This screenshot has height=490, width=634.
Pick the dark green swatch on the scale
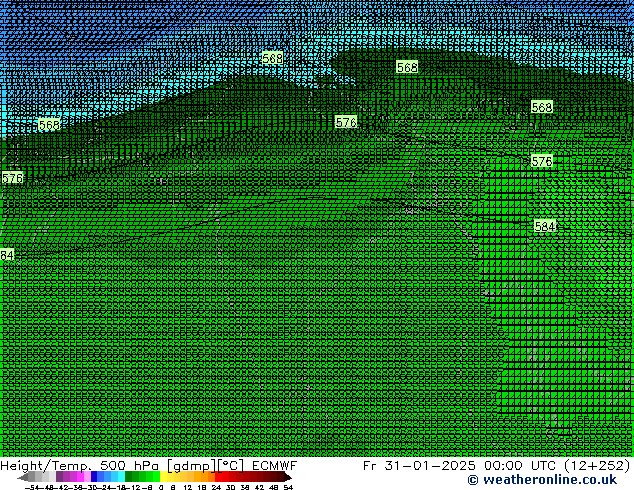click(x=129, y=476)
